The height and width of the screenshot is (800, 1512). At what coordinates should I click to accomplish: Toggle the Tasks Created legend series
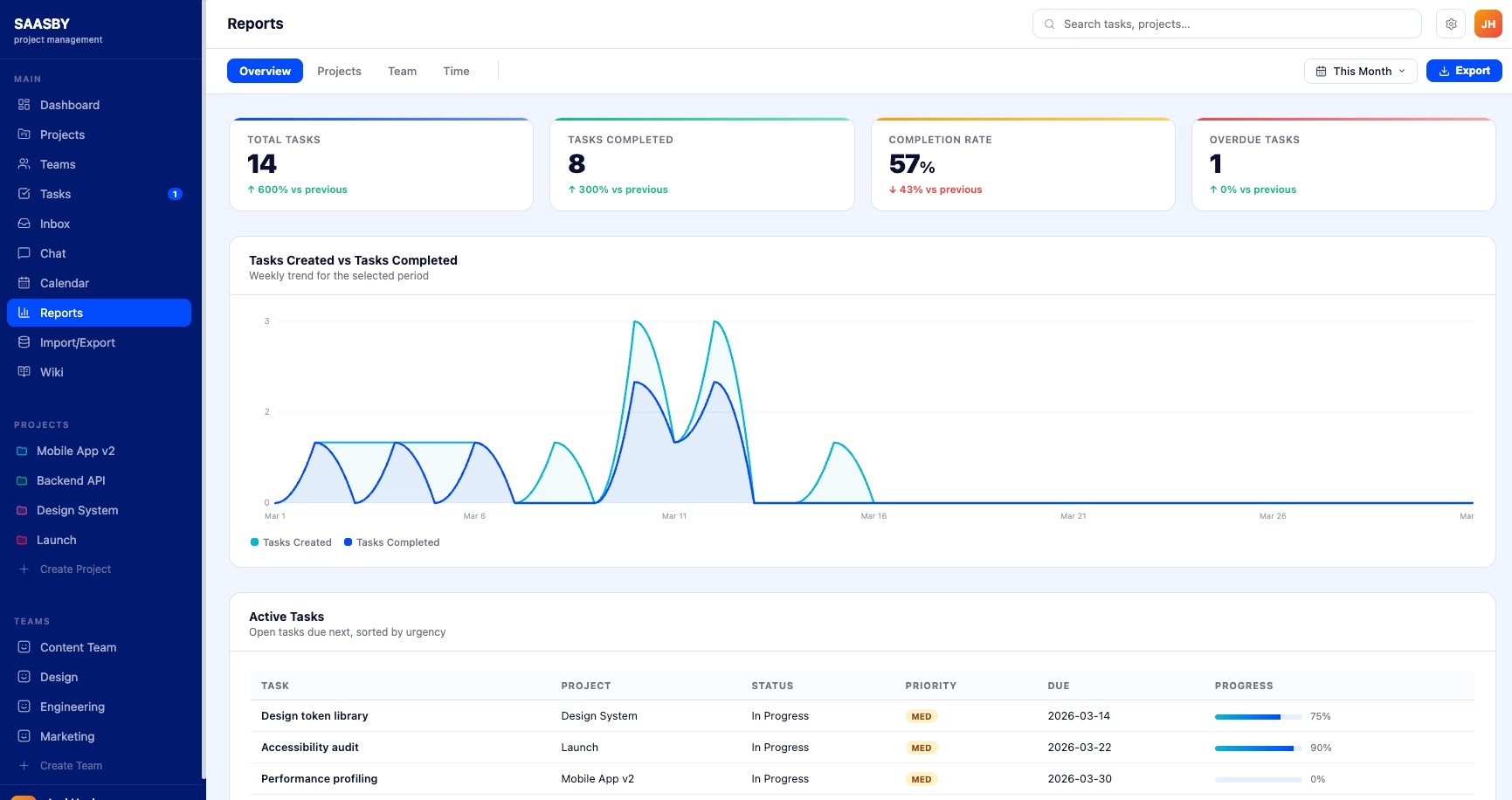point(291,542)
